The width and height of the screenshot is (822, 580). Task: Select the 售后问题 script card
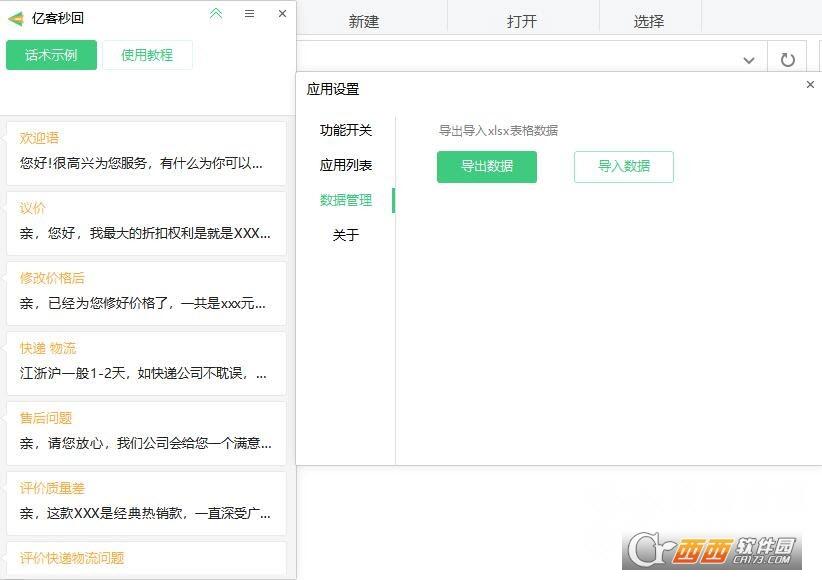coord(146,433)
